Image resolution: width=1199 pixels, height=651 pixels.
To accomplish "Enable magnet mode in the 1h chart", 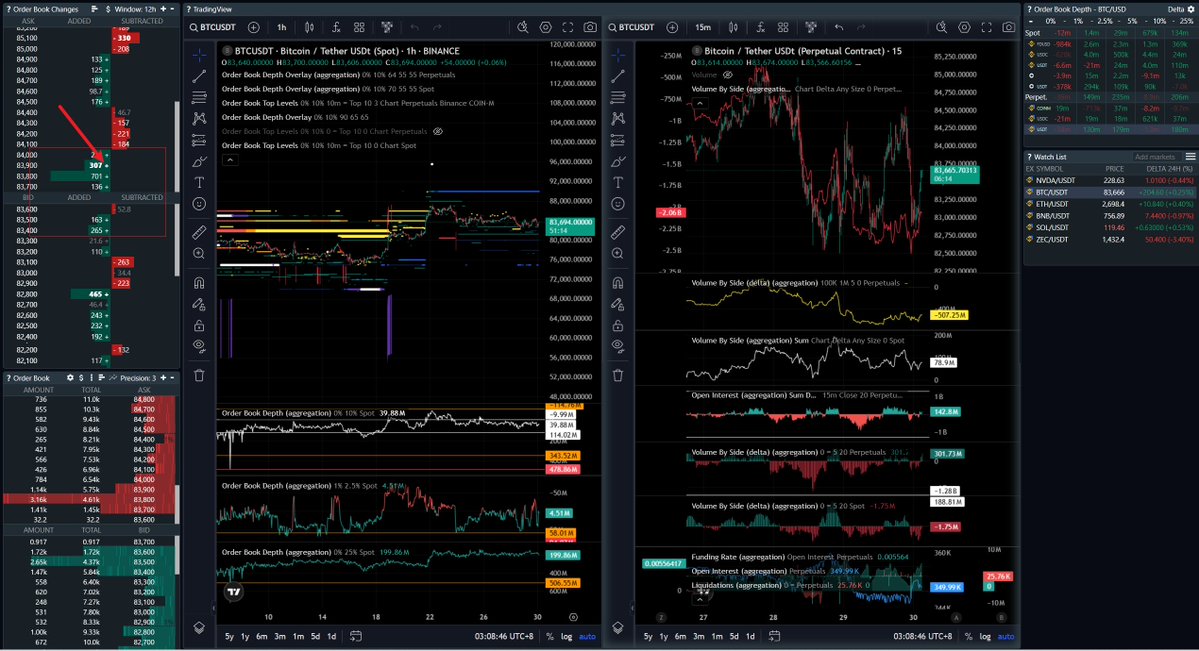I will (199, 282).
